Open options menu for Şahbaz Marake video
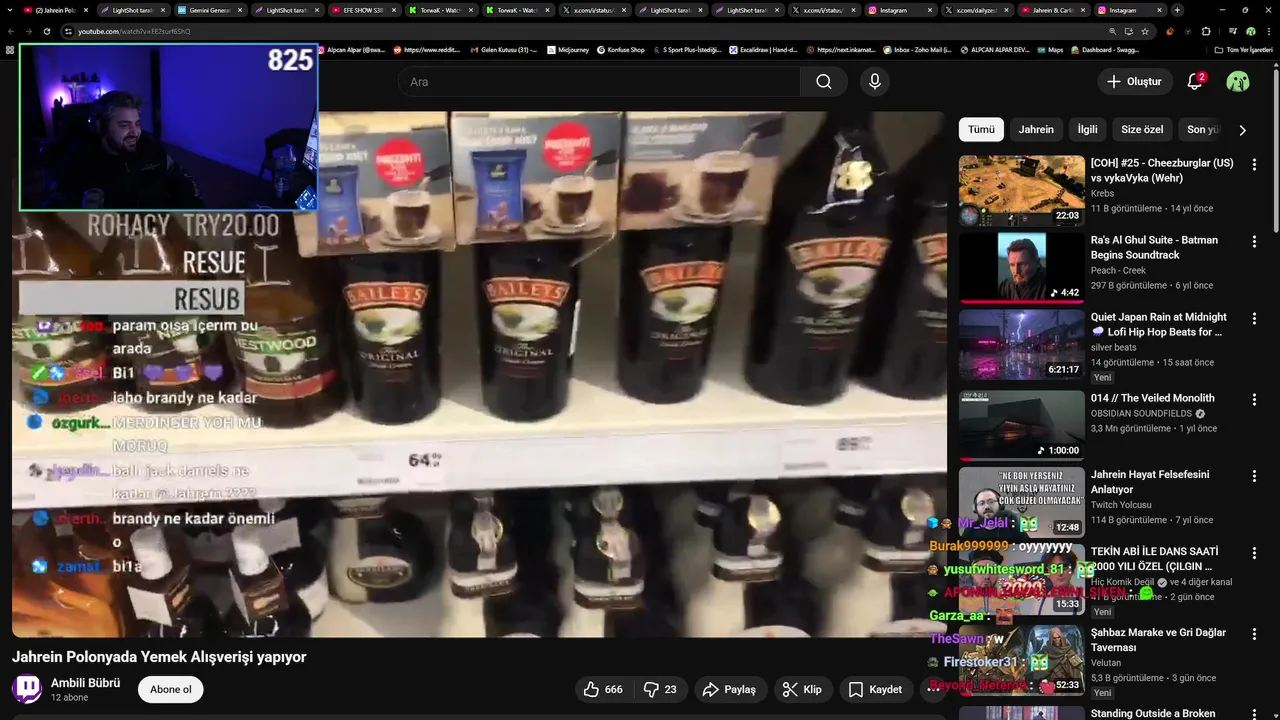The image size is (1280, 720). tap(1254, 634)
